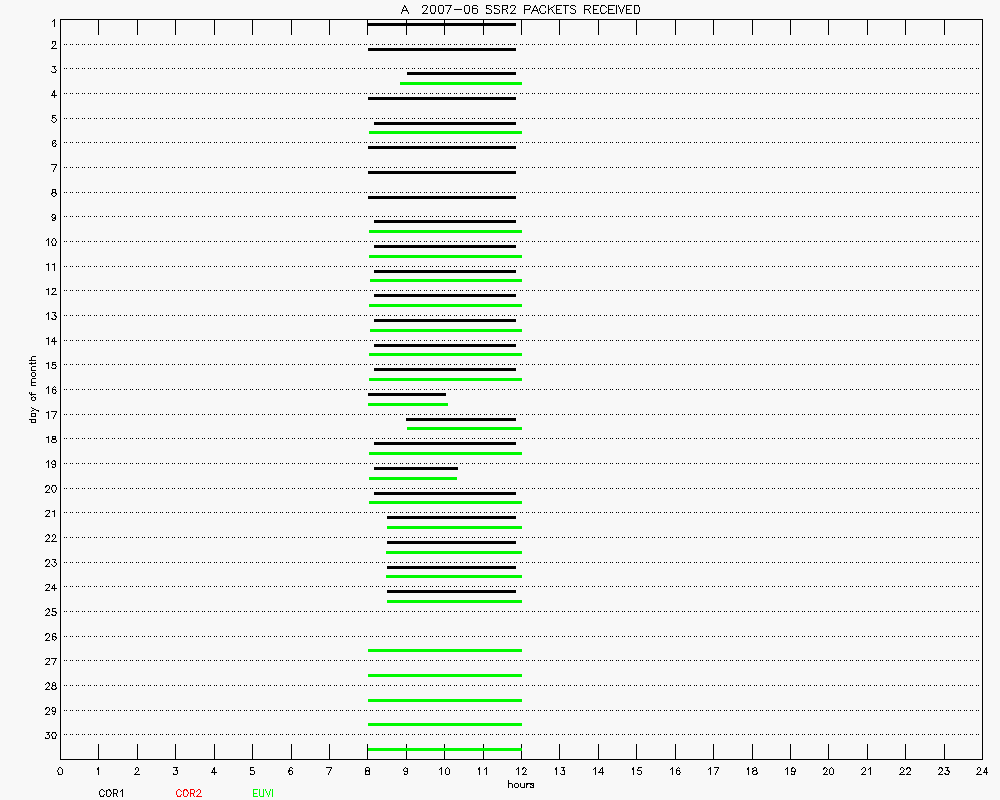
Task: Click the 'day of month' y-axis label
Action: pos(33,389)
